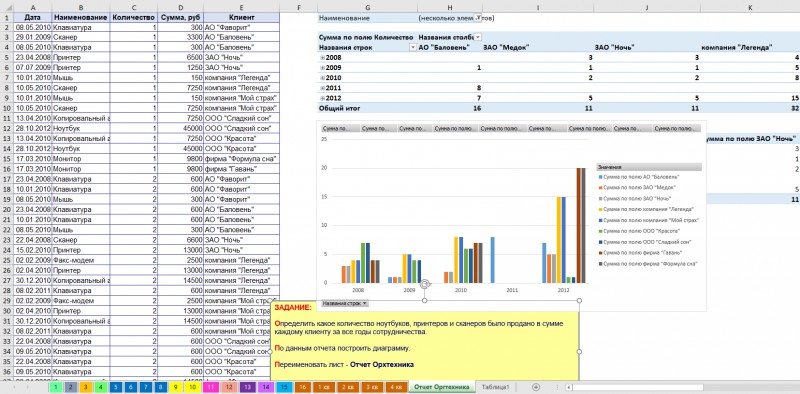Click the ЗАДАНИЕ heading in yellow note

pos(292,307)
